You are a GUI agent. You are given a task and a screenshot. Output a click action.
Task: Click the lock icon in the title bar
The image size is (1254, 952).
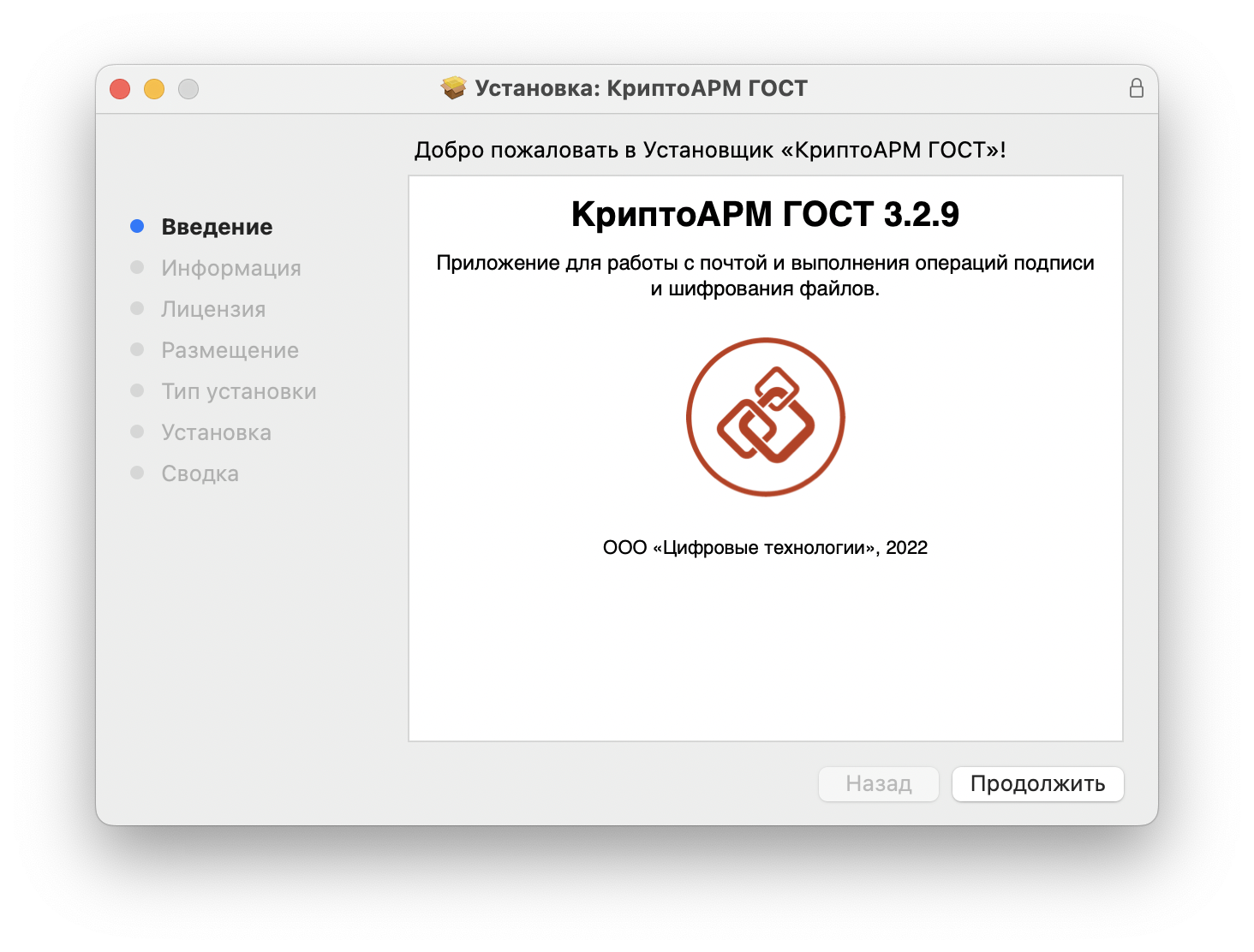coord(1137,87)
